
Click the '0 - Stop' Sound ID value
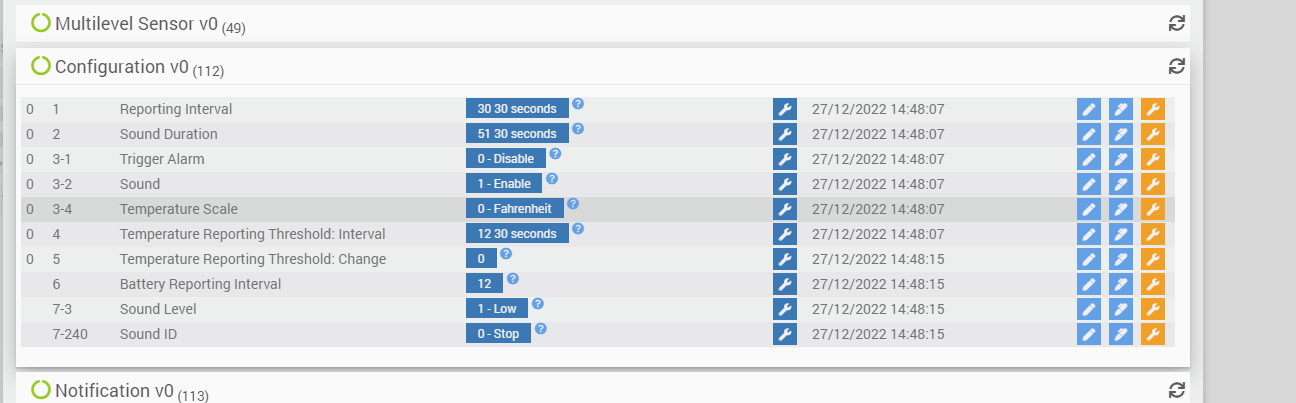click(x=498, y=334)
